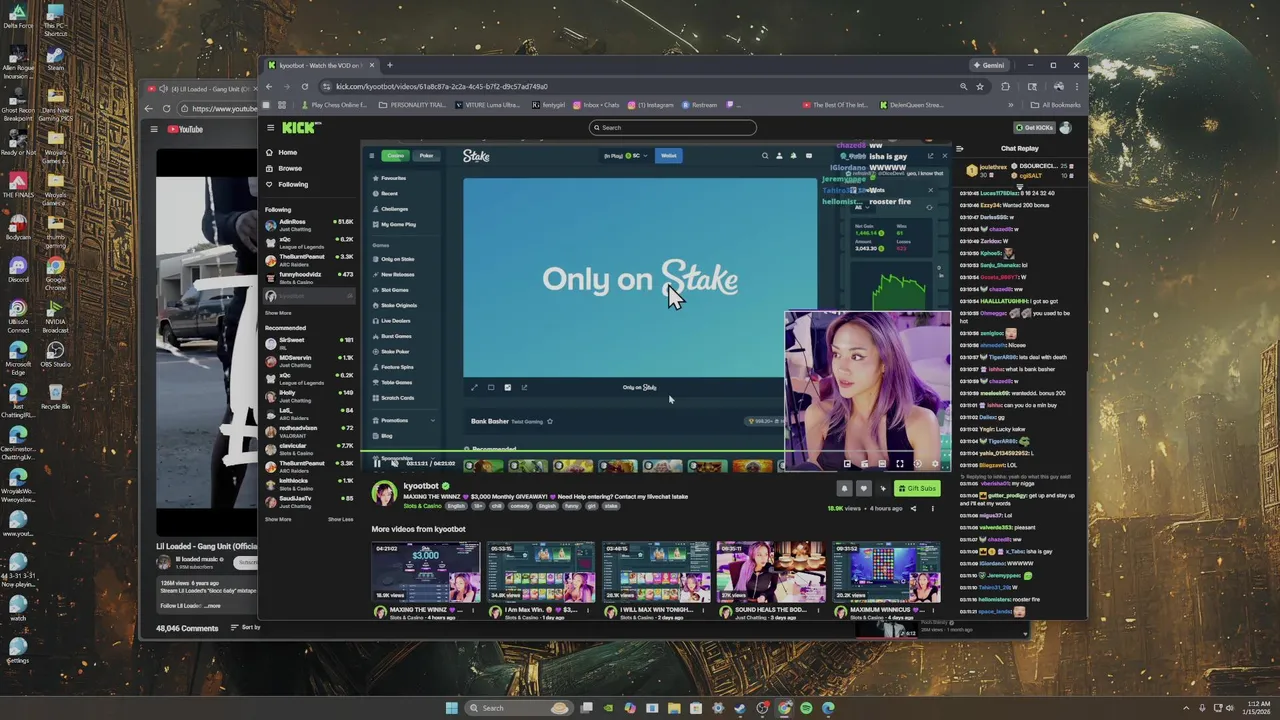Click the YouTube logo in background window
Screen dimensions: 1280x720
coord(185,129)
